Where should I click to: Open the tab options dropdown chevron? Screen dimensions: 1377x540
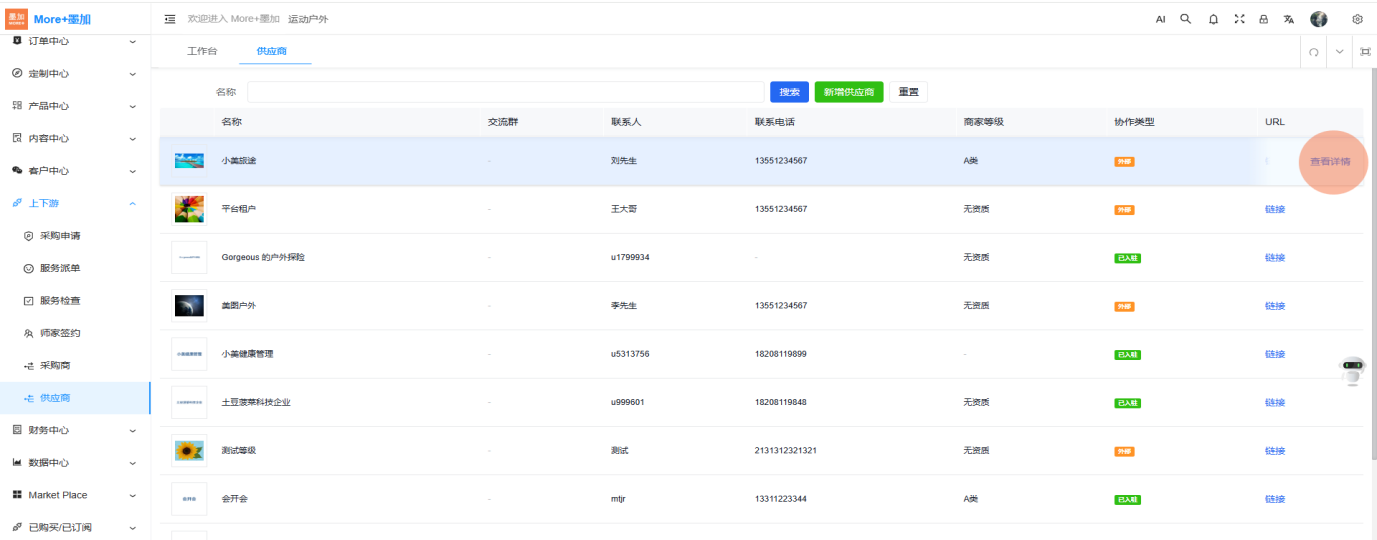1340,52
